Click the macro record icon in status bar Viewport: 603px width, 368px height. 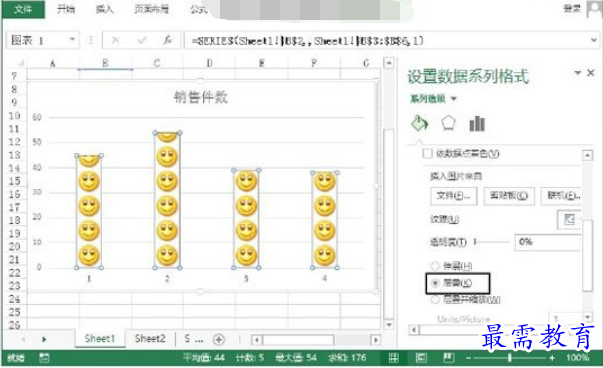tap(44, 358)
